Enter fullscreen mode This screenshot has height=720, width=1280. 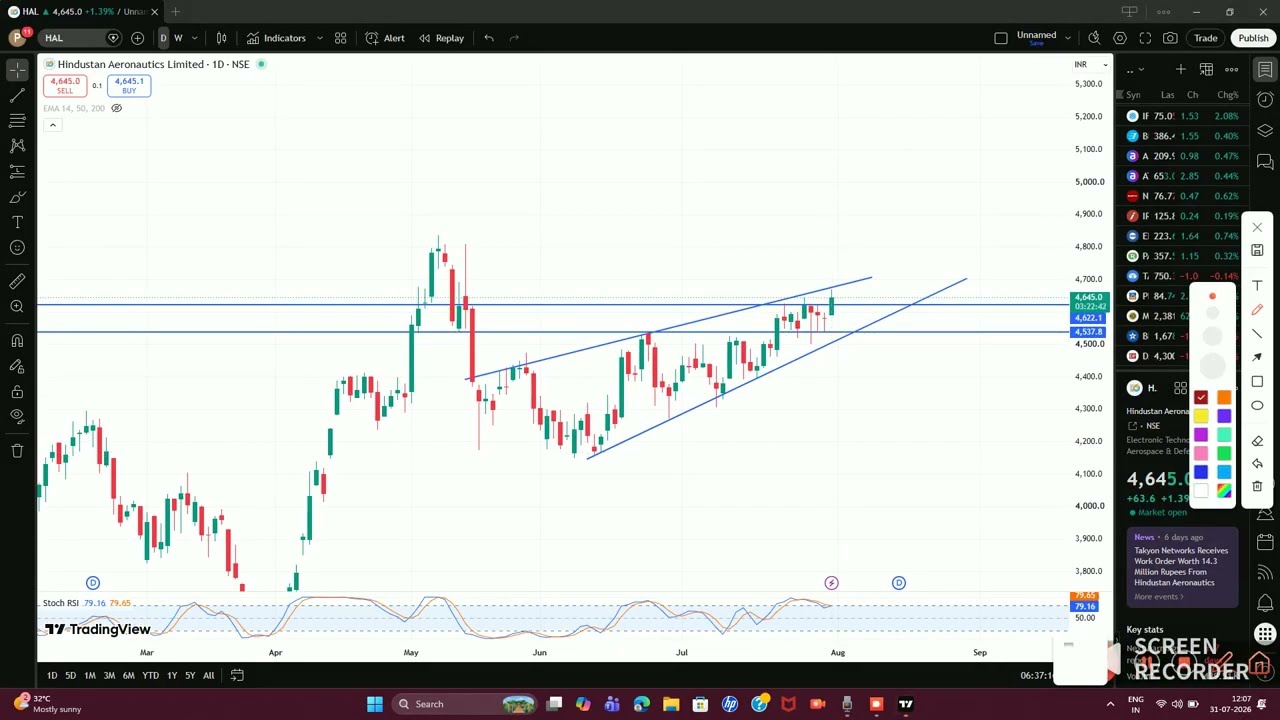click(1145, 38)
